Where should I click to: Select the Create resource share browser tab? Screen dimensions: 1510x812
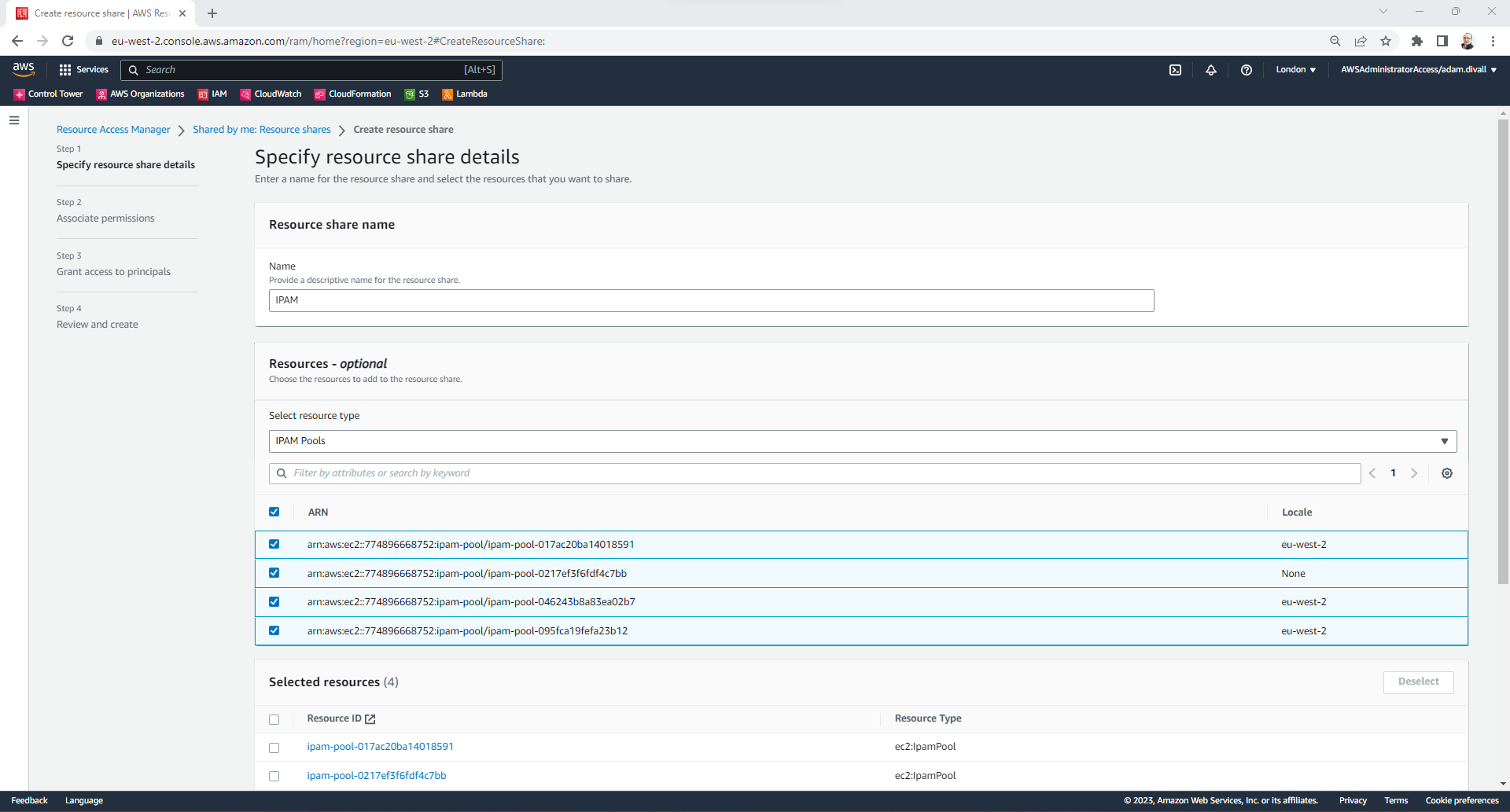tap(101, 13)
